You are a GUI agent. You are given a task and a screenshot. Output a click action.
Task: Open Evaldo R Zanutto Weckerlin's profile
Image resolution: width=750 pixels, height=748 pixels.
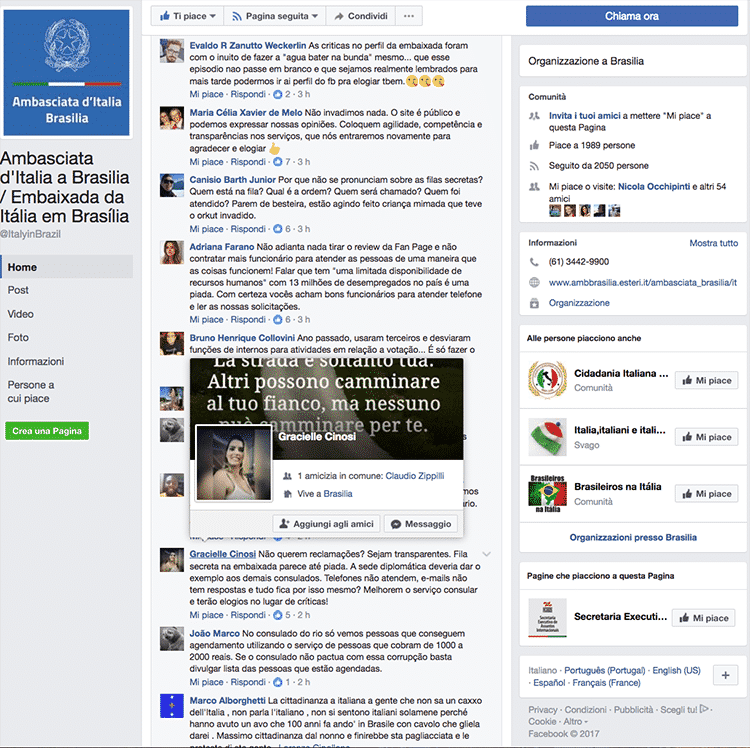click(248, 45)
